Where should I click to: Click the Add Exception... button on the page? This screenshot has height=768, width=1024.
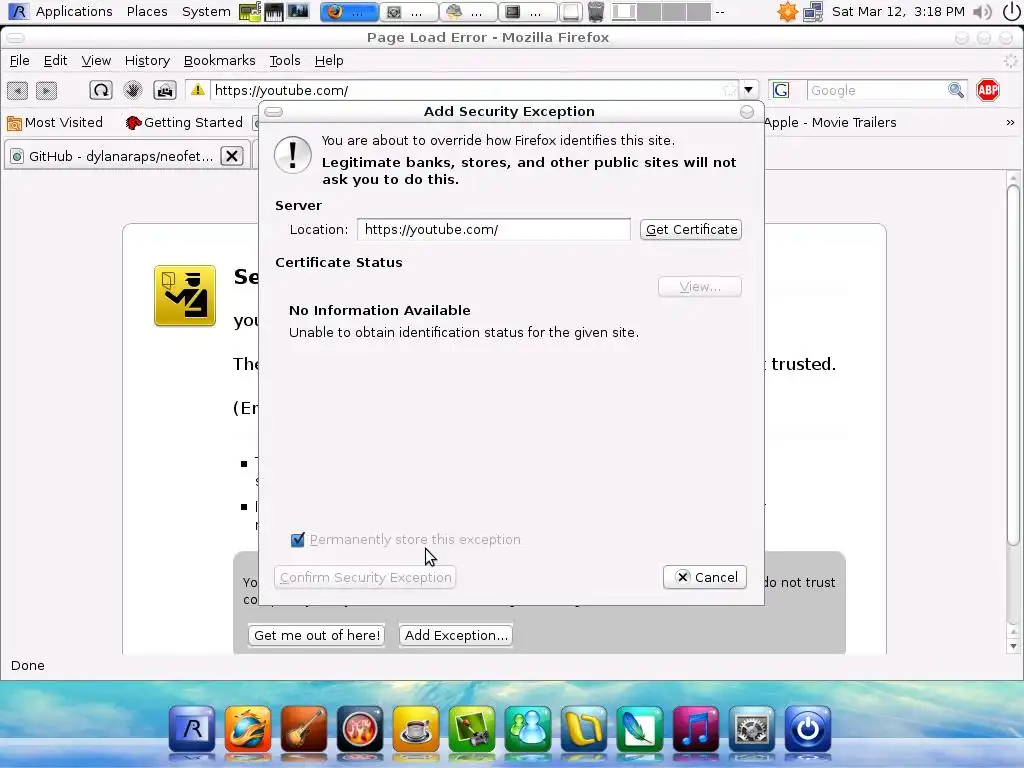tap(456, 635)
